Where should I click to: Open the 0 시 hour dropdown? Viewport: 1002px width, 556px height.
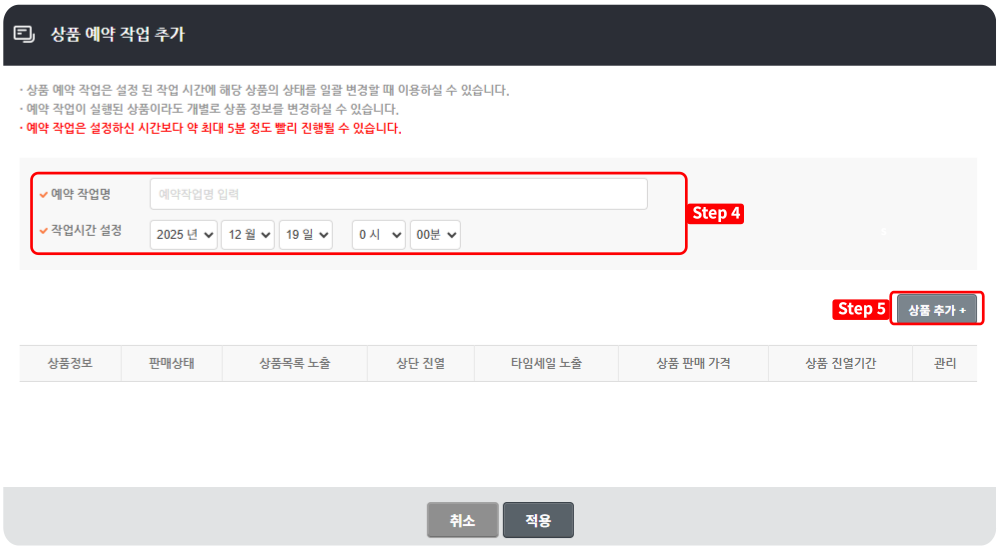(378, 235)
